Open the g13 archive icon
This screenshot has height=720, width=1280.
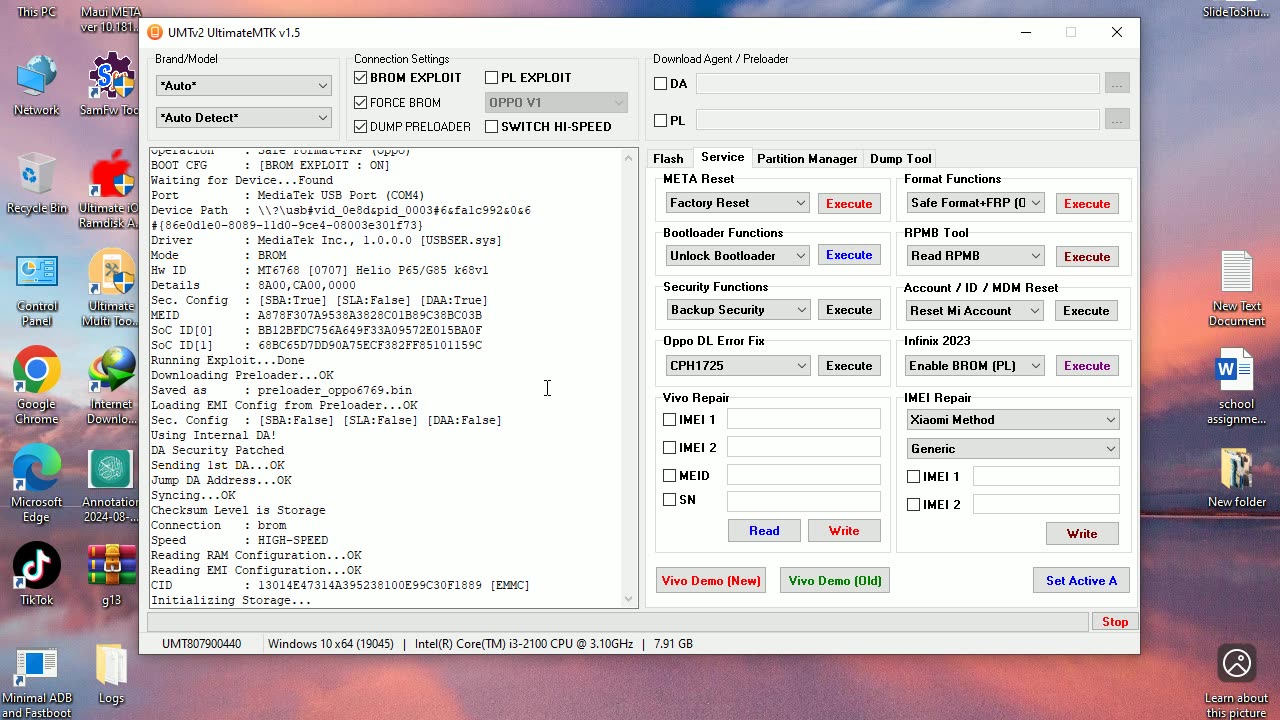pos(111,575)
